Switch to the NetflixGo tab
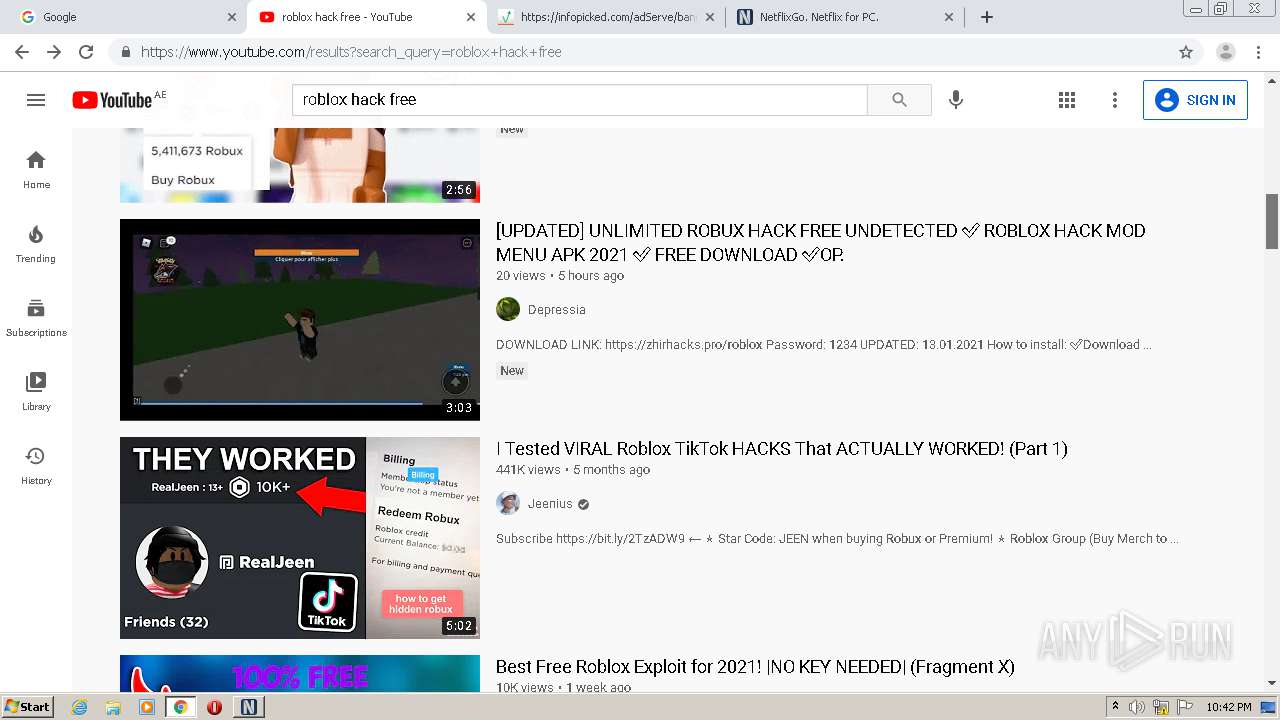 coord(846,17)
